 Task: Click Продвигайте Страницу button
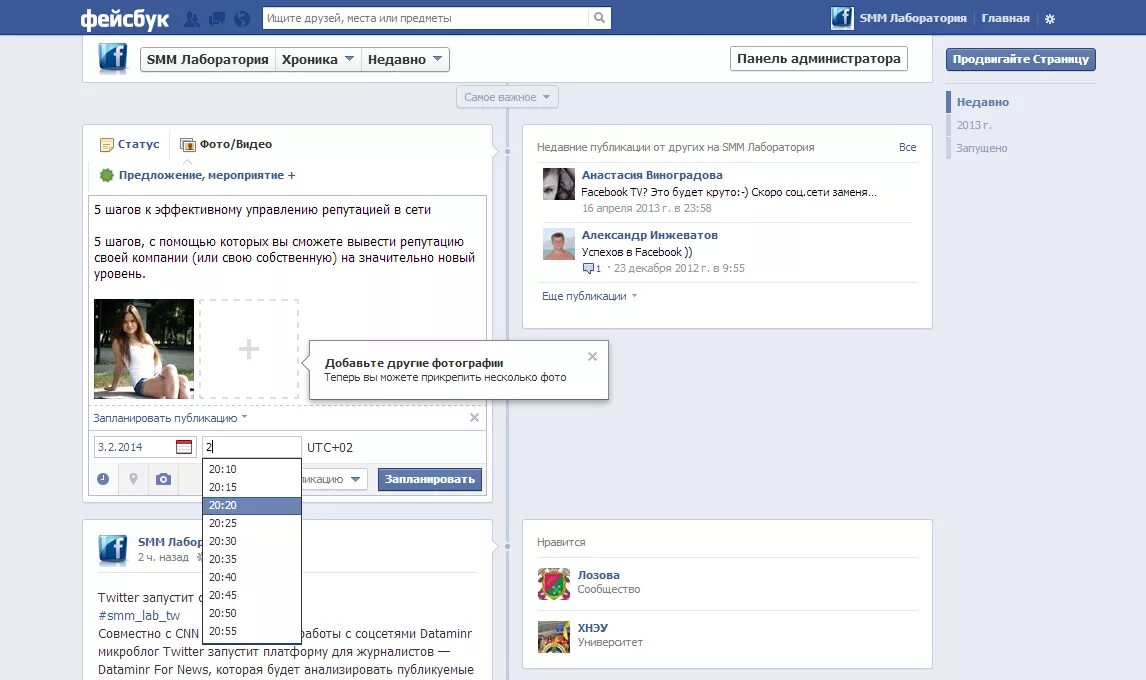pos(1020,59)
